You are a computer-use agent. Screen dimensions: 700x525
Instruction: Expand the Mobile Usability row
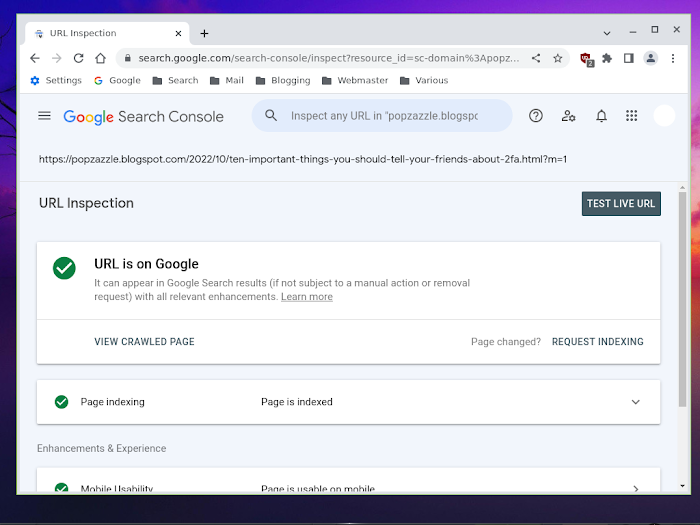tap(635, 489)
